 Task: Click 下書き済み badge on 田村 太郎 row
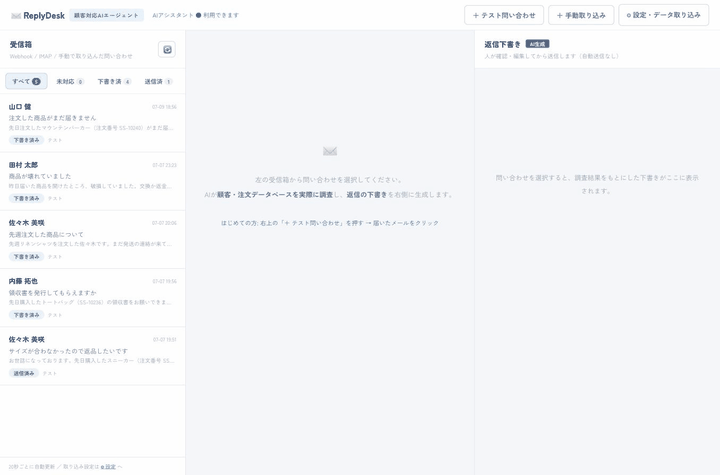[x=26, y=198]
